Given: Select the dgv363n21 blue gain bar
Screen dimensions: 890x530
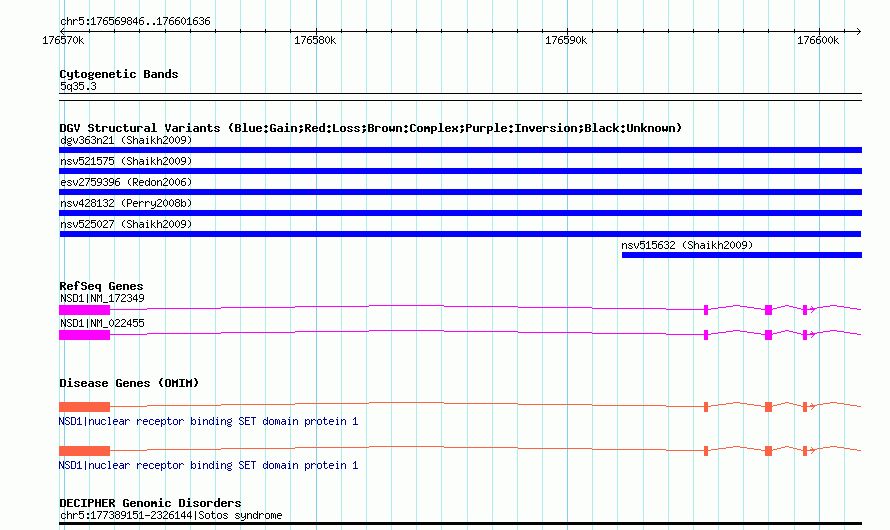Looking at the screenshot, I should tap(460, 150).
